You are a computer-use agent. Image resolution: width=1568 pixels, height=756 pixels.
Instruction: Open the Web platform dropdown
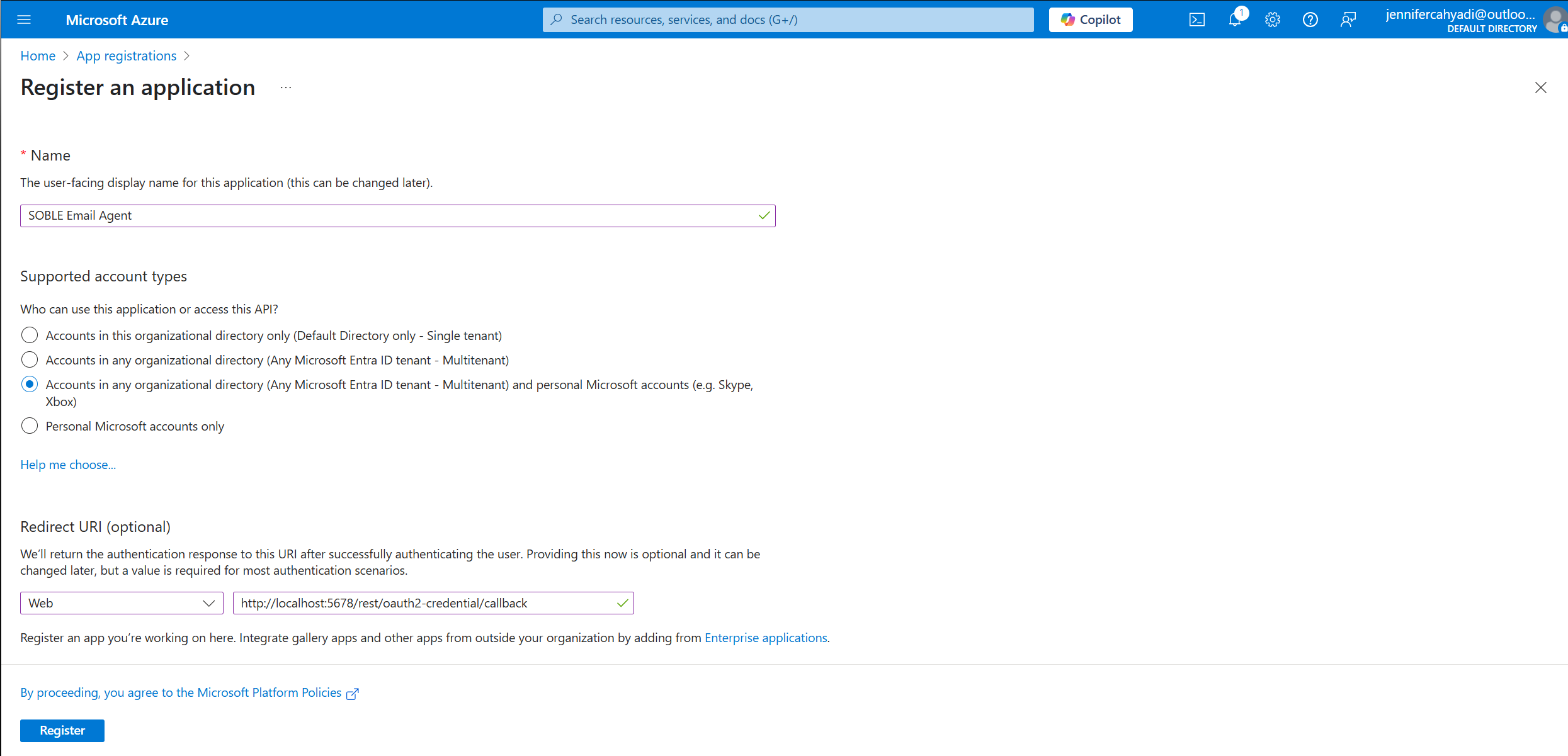[122, 603]
